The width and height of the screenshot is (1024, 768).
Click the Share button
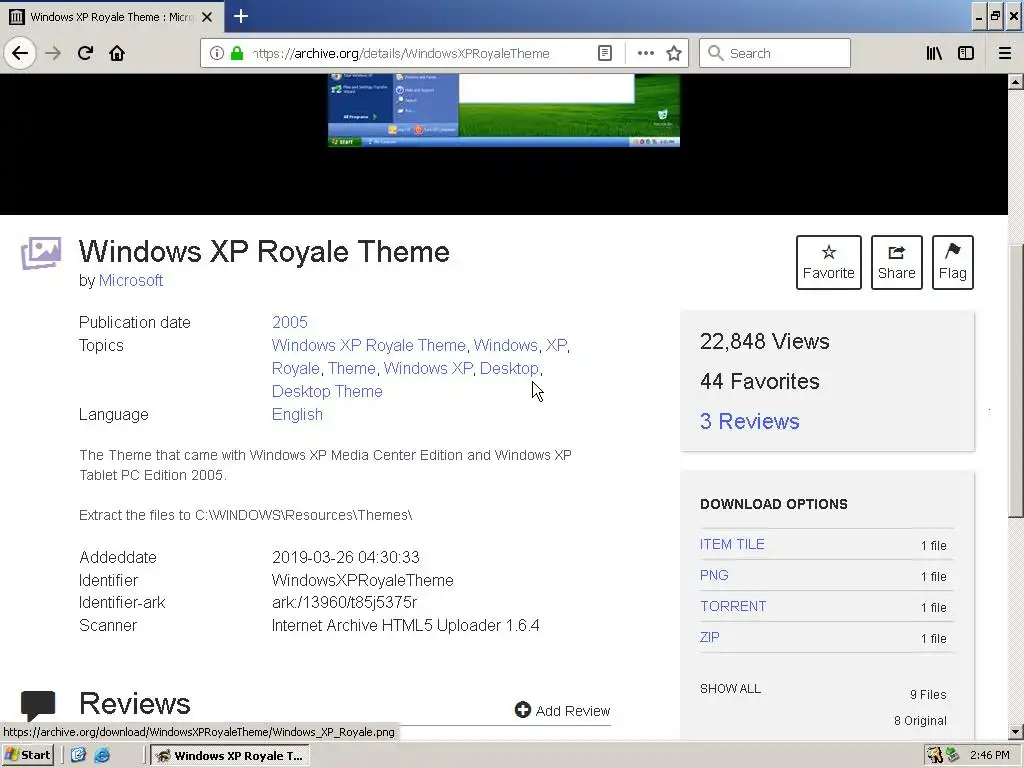click(896, 262)
